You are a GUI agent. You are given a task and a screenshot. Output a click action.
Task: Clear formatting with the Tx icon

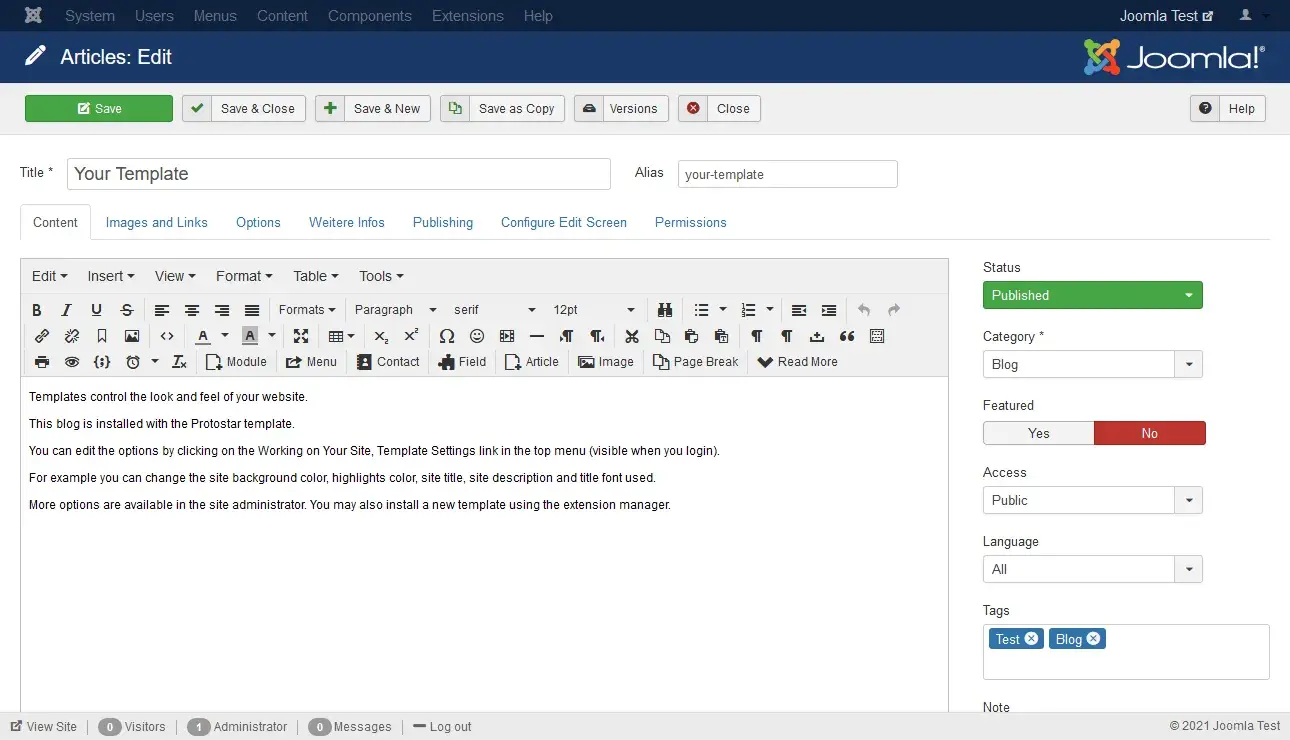tap(179, 362)
